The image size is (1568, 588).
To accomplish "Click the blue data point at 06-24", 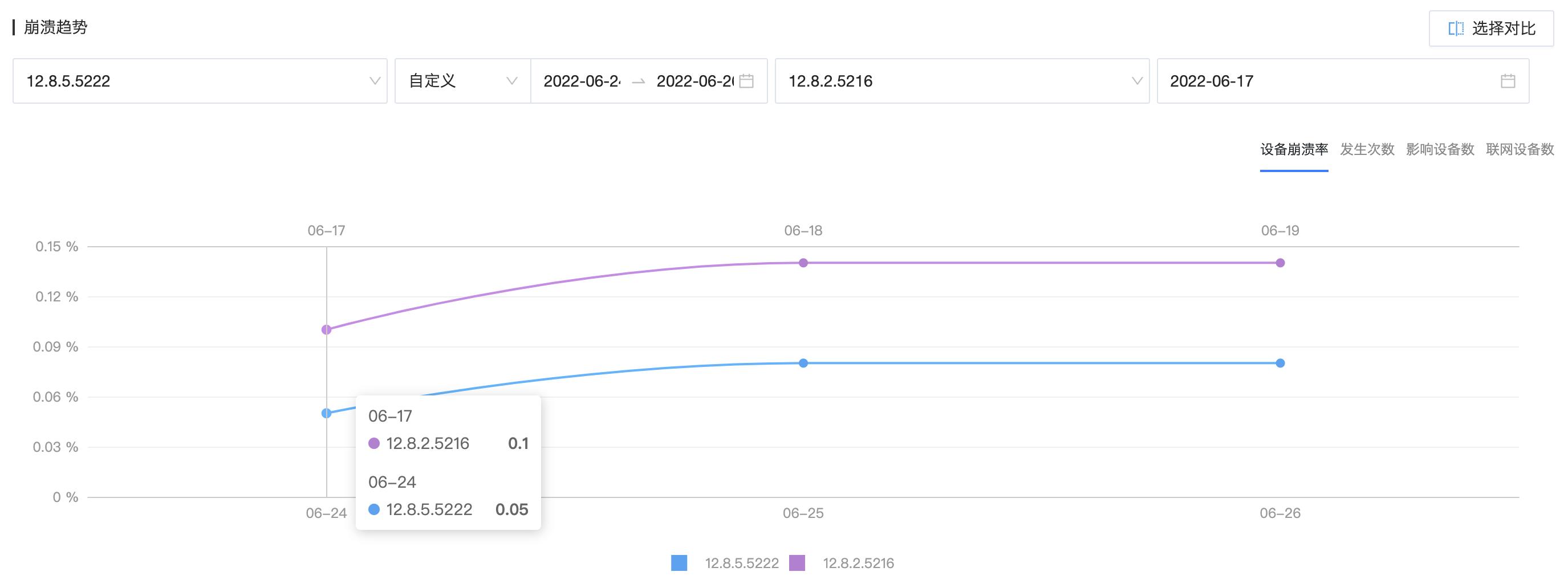I will tap(326, 413).
